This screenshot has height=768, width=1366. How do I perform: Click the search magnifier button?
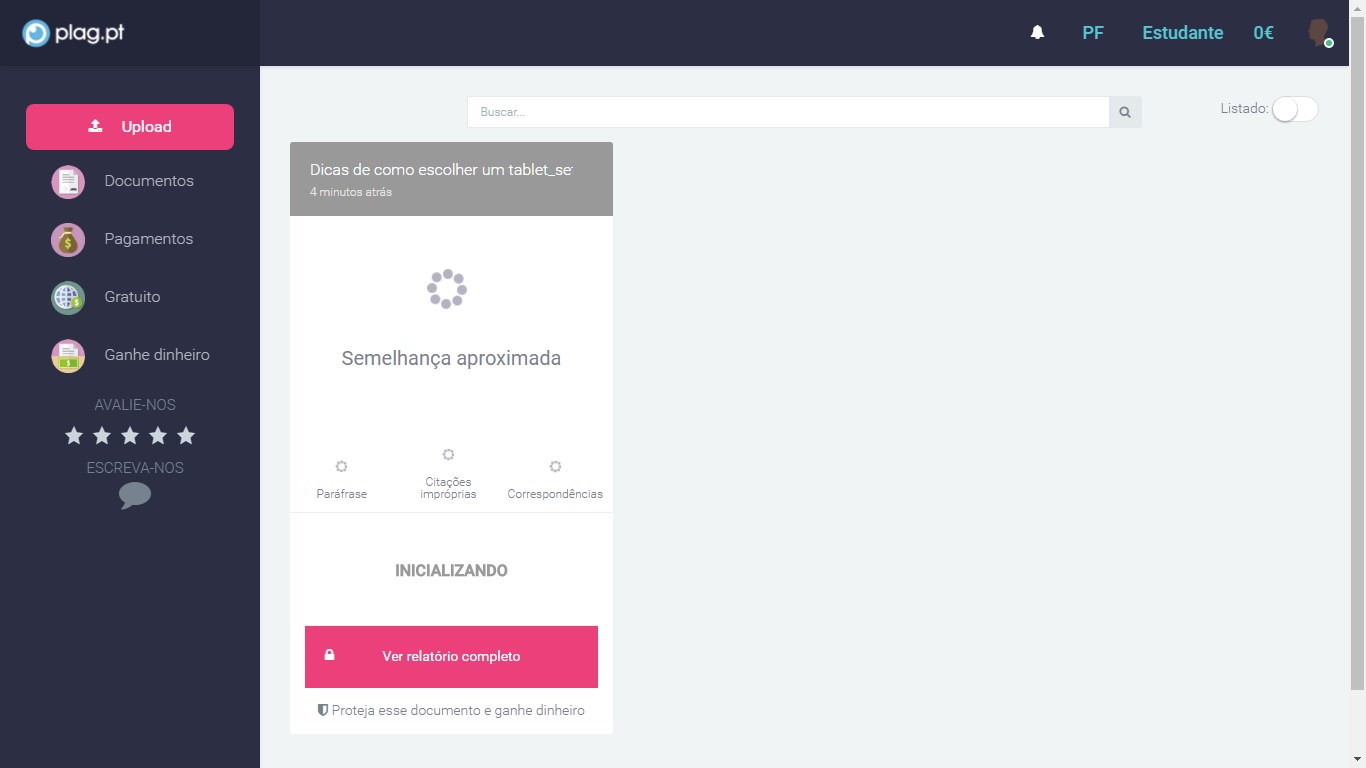[x=1125, y=112]
